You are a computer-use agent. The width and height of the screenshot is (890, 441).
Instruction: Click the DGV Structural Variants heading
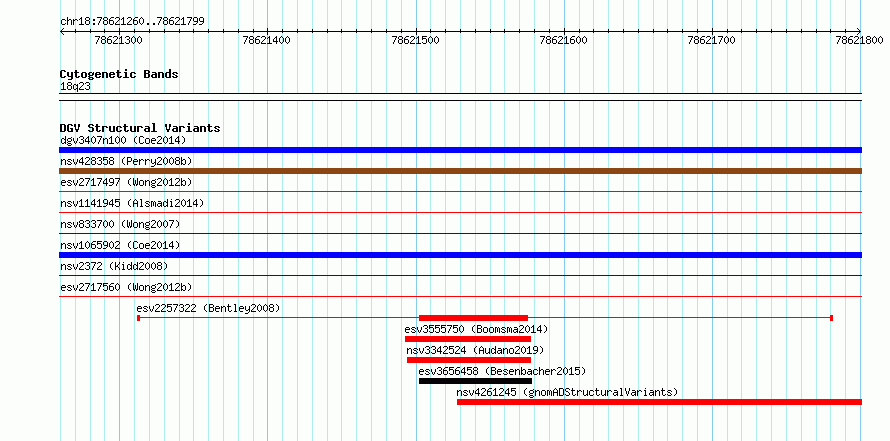(140, 128)
